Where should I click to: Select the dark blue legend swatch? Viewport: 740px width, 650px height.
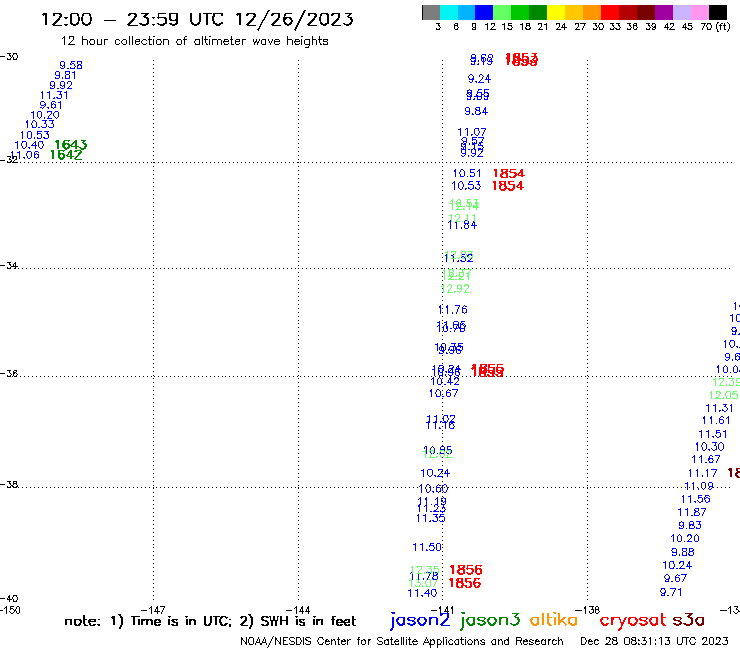(484, 12)
